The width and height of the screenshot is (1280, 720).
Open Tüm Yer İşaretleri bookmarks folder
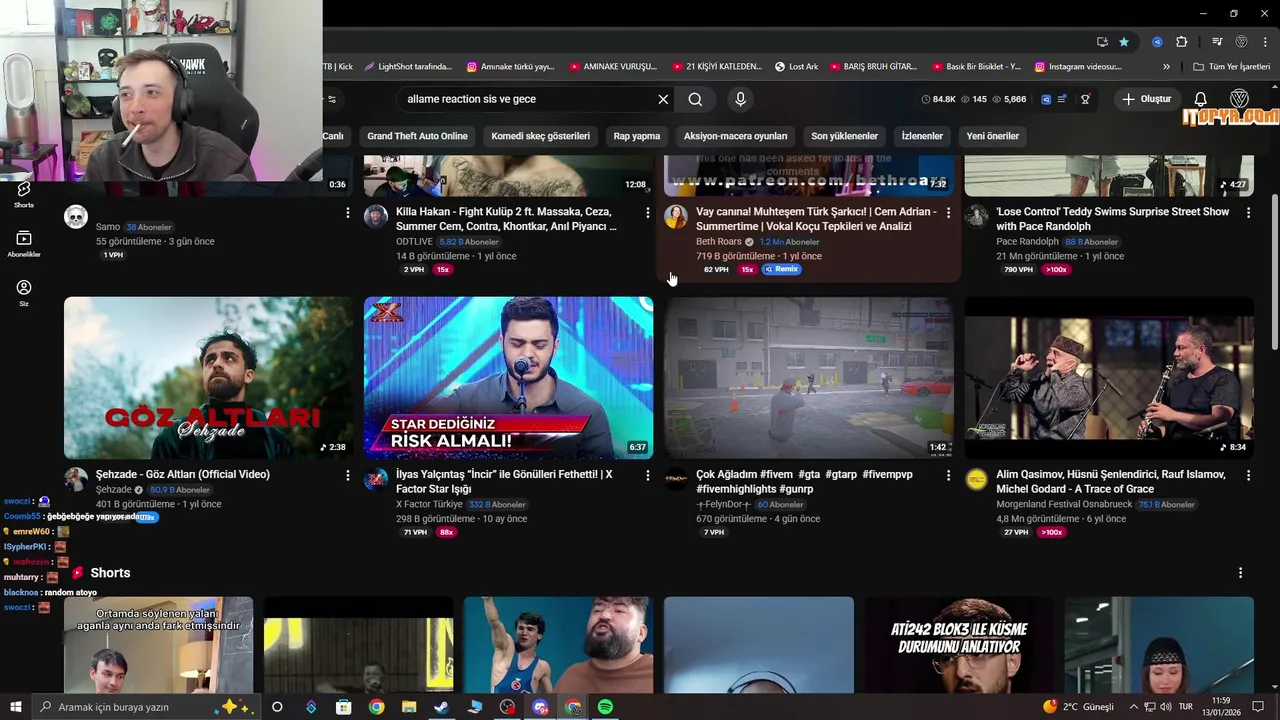(1232, 67)
